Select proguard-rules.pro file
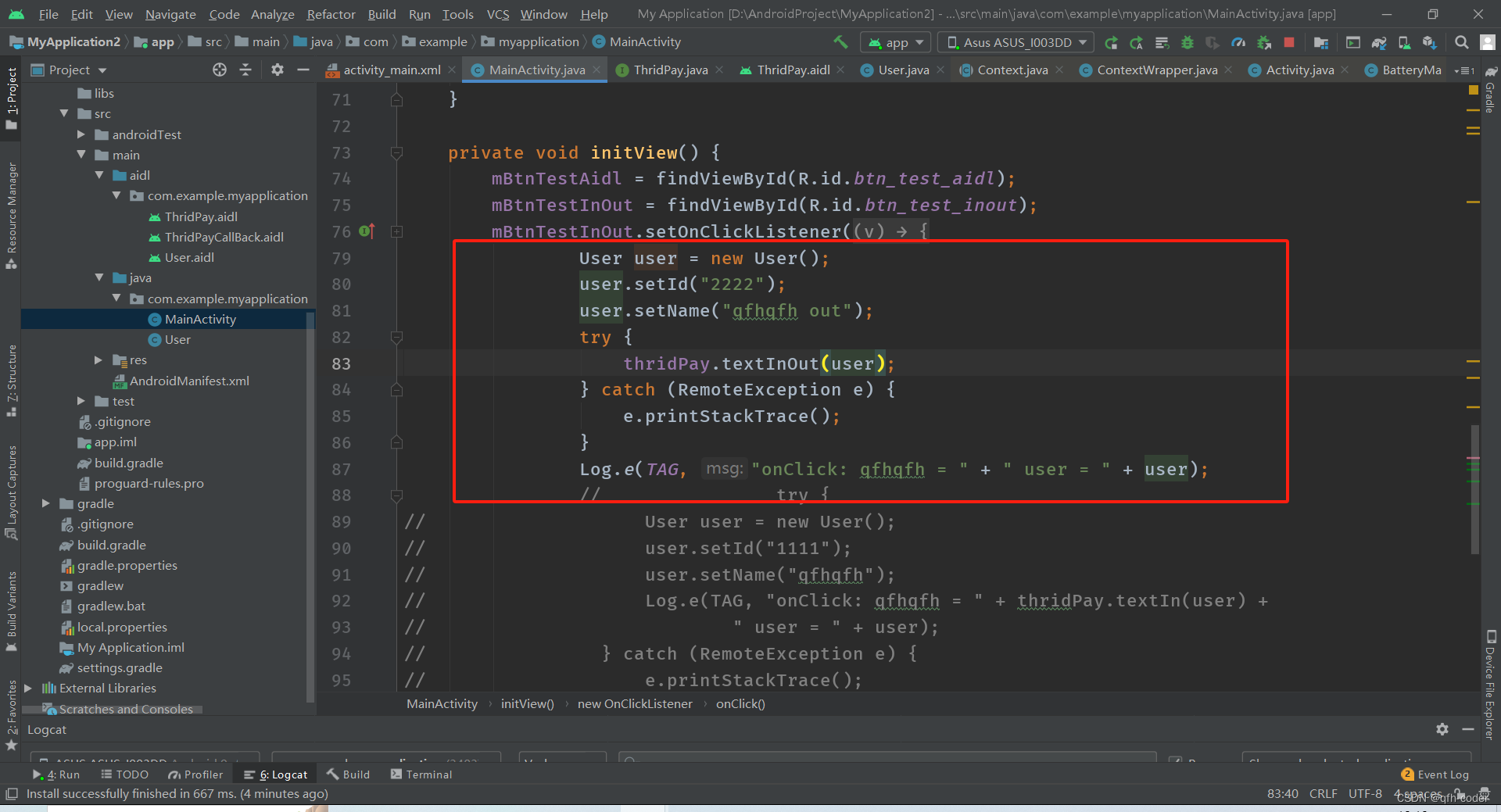The height and width of the screenshot is (812, 1501). point(149,483)
